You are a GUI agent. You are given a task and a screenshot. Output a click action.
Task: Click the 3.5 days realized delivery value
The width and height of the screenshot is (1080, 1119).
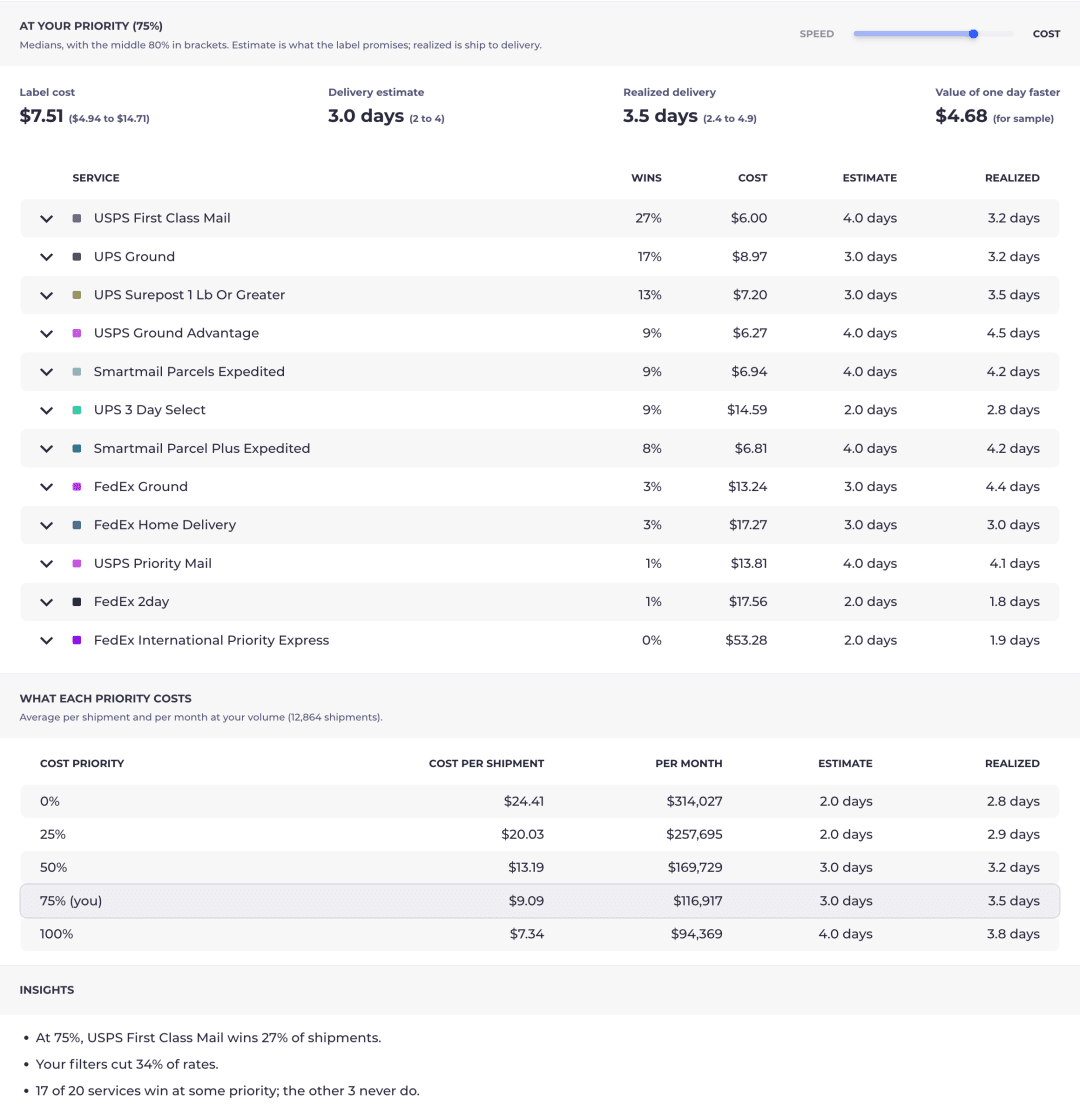tap(660, 116)
